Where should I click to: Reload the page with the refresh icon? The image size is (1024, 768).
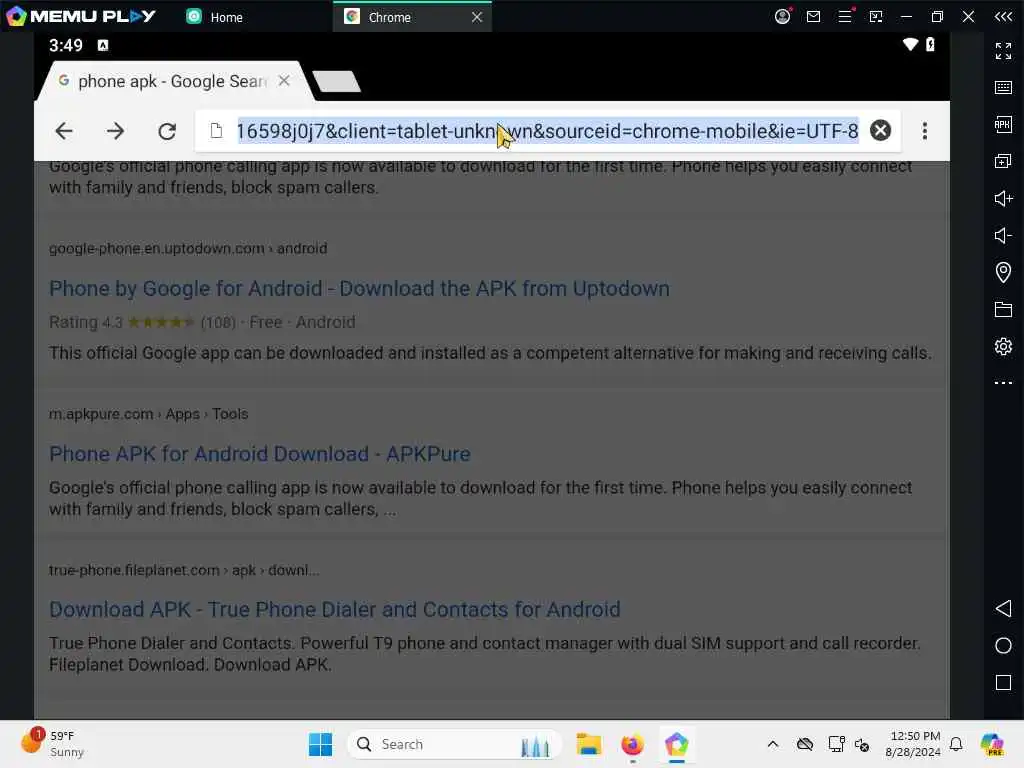click(167, 131)
